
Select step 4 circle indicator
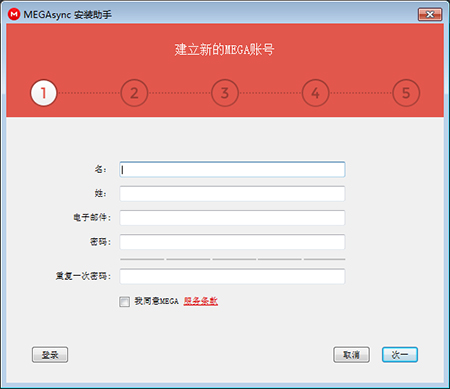pyautogui.click(x=315, y=93)
